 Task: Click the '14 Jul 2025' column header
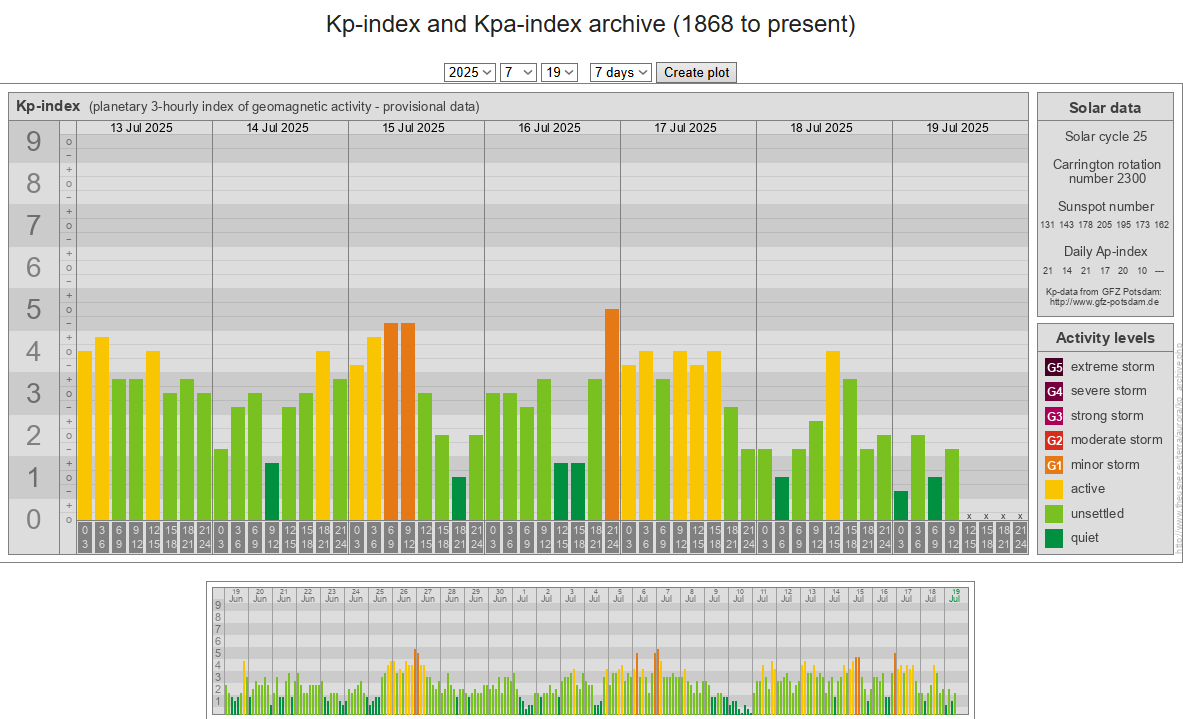278,128
